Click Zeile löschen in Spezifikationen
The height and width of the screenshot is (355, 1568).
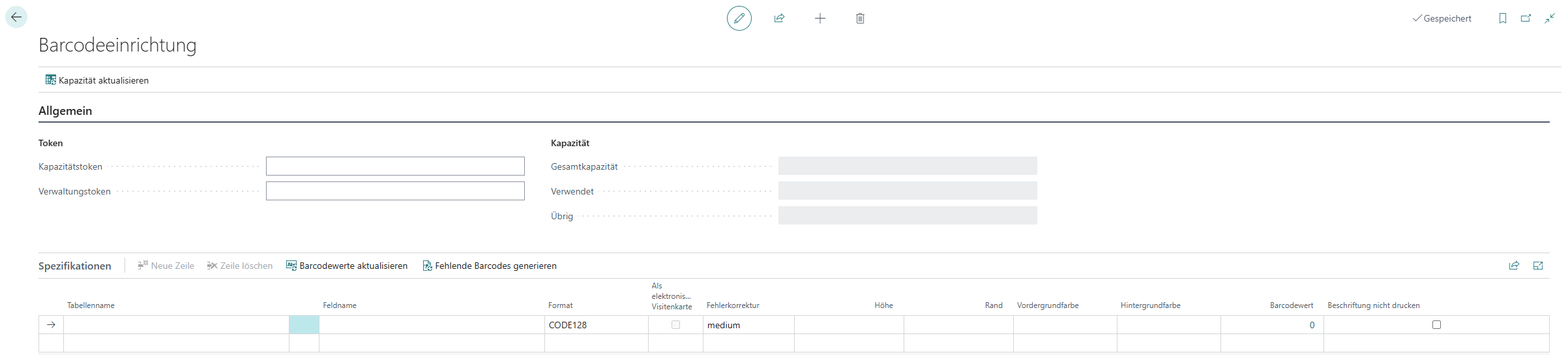click(x=240, y=266)
